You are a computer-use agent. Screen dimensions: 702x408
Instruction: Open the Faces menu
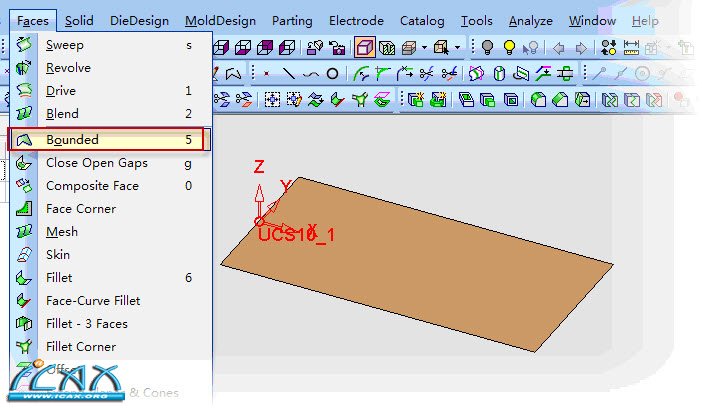point(33,21)
